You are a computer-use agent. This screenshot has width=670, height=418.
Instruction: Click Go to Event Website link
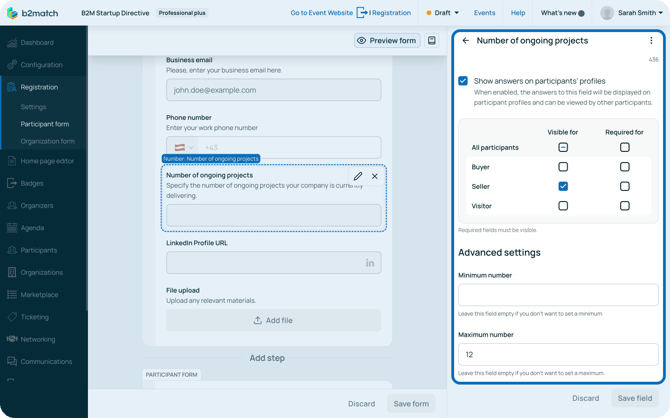[321, 13]
